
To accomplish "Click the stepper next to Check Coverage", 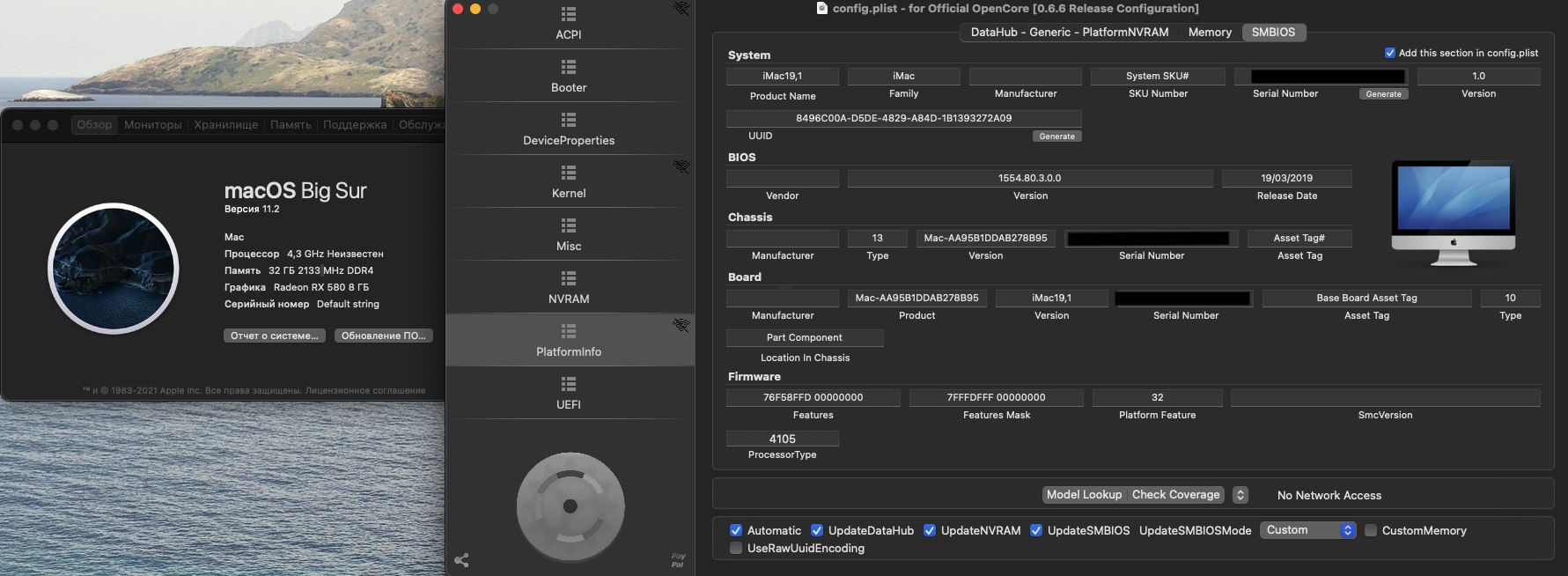I will pyautogui.click(x=1240, y=495).
